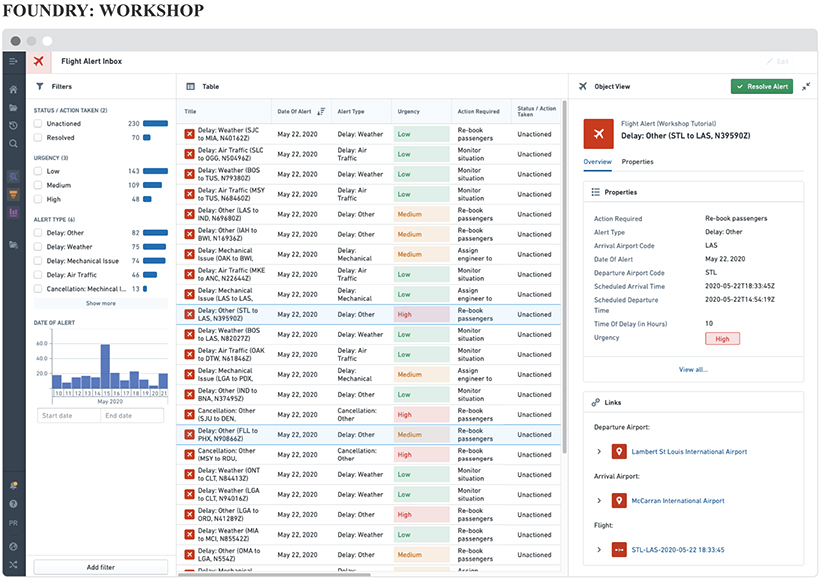Viewport: 820px width, 579px height.
Task: Click the tallest bar in date histogram
Action: tap(104, 366)
